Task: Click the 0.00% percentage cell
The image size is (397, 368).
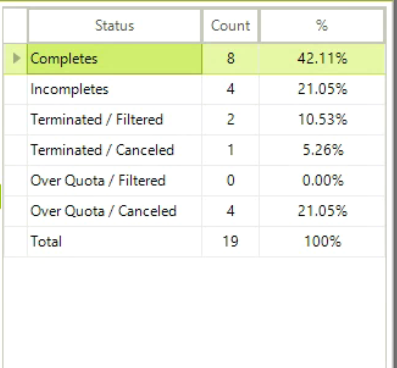Action: click(322, 181)
